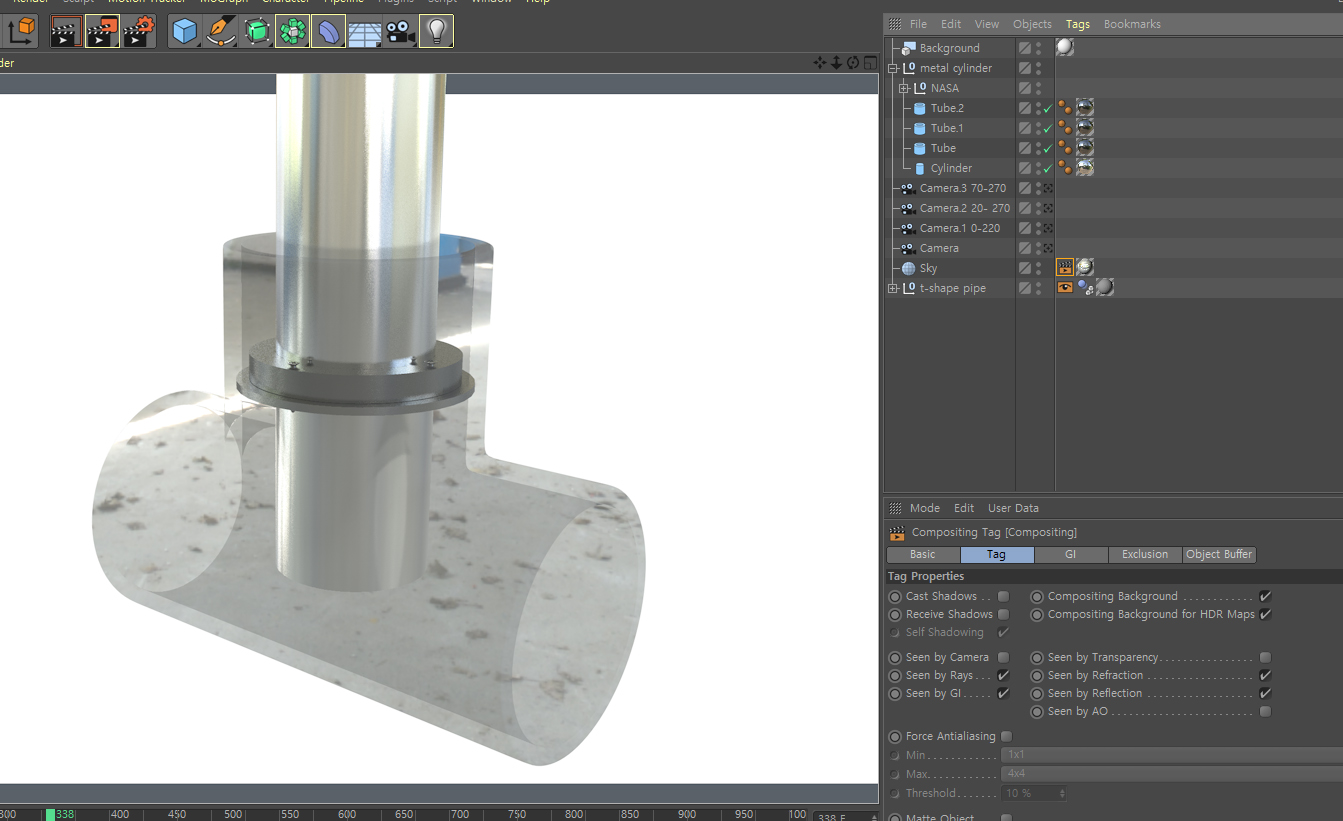
Task: Open Object Manager Tags menu
Action: coord(1078,24)
